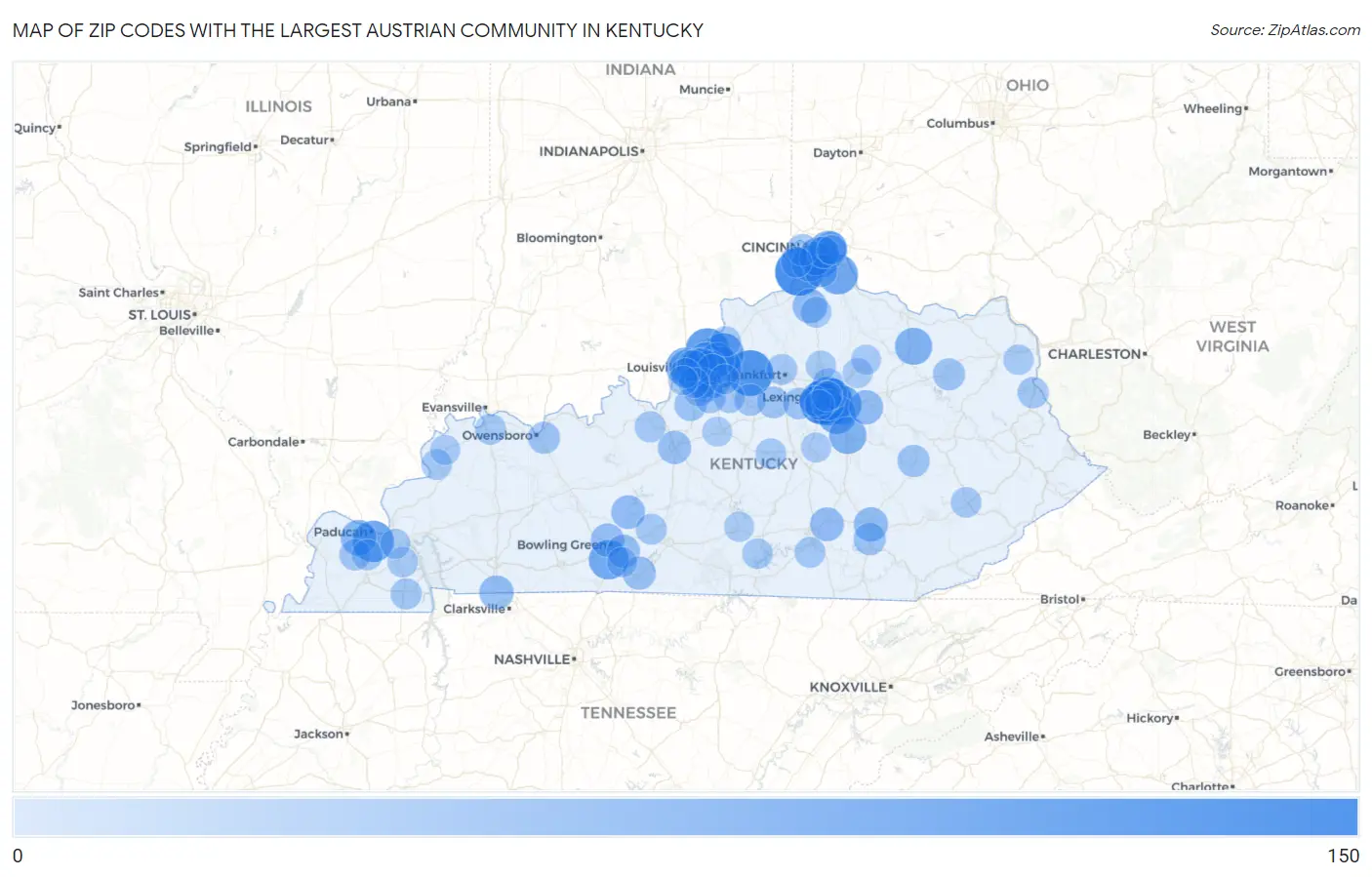Click the Bloomington city label
Viewport: 1372px width, 877px height.
(556, 238)
